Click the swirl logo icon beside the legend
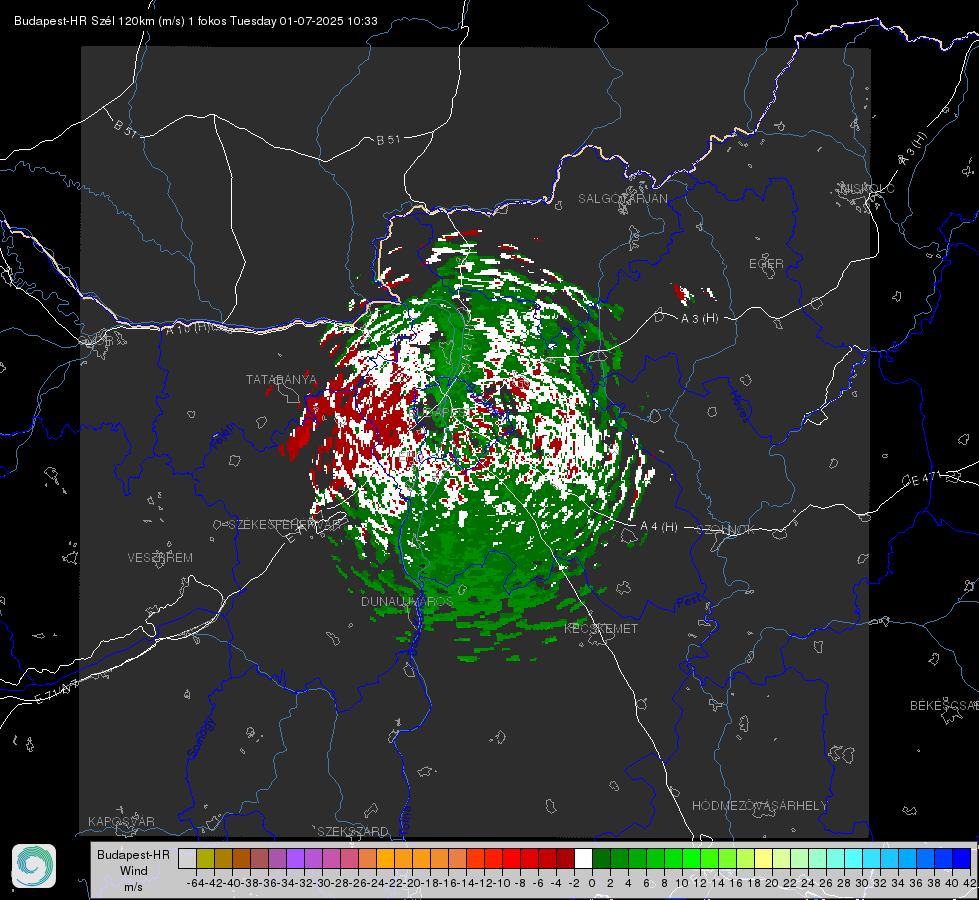The height and width of the screenshot is (900, 979). coord(34,866)
